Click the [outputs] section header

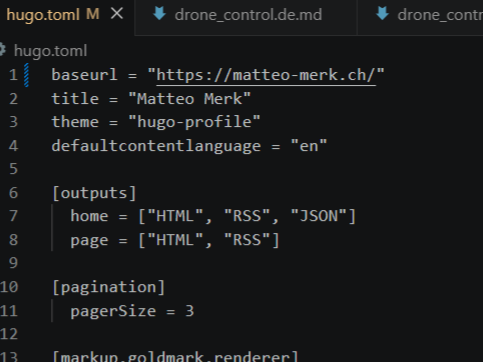click(94, 193)
